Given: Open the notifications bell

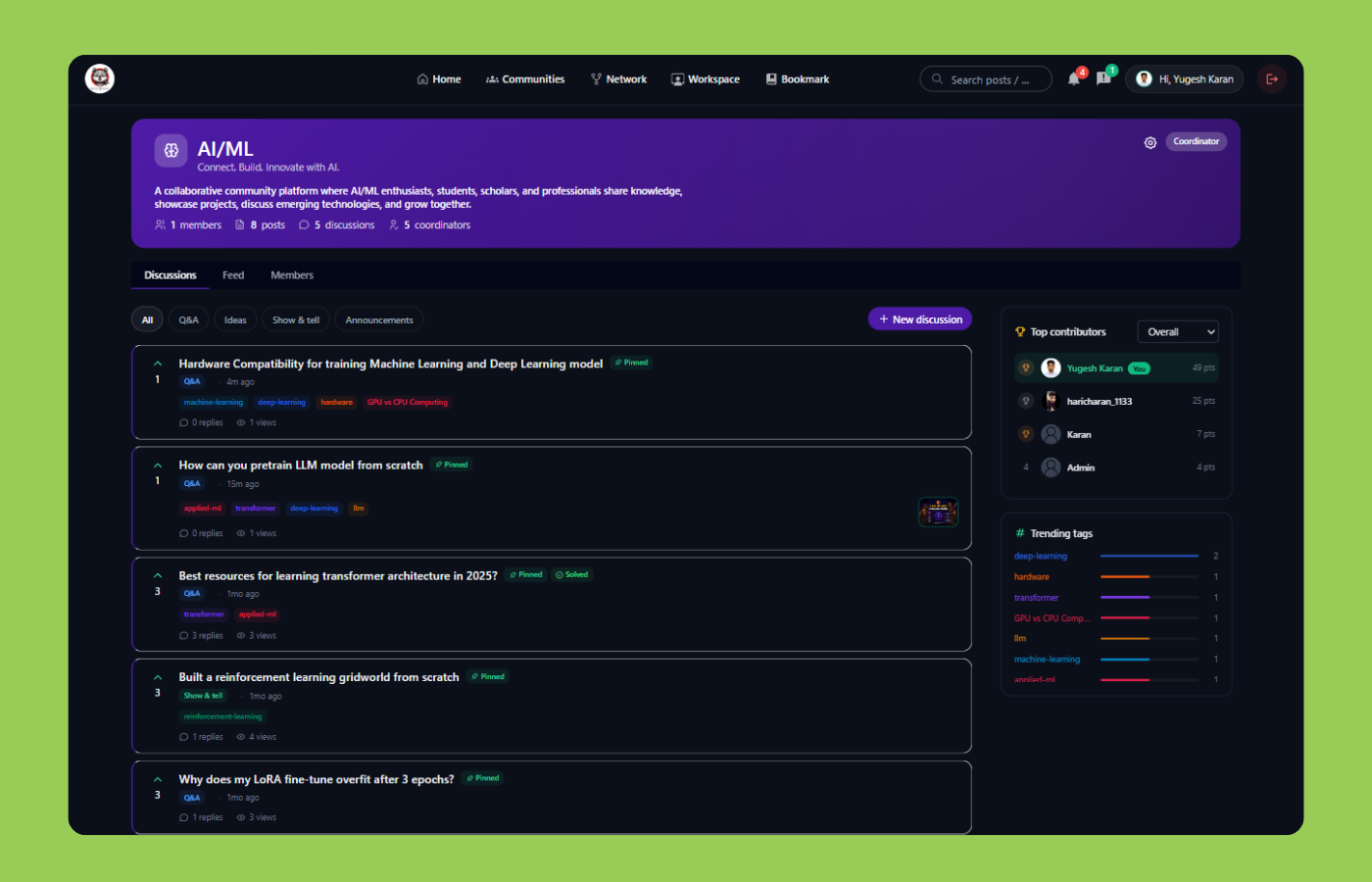Looking at the screenshot, I should tap(1074, 79).
